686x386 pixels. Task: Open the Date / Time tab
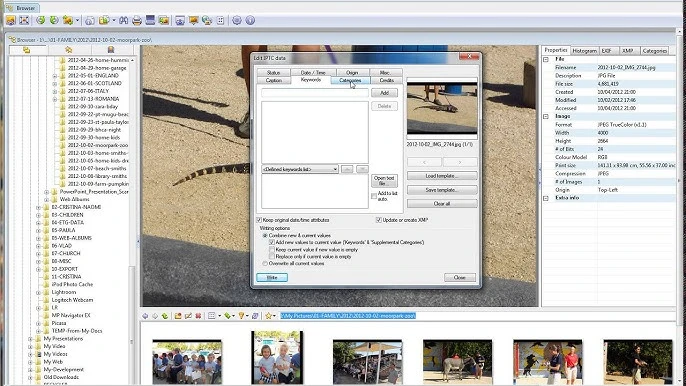(313, 73)
